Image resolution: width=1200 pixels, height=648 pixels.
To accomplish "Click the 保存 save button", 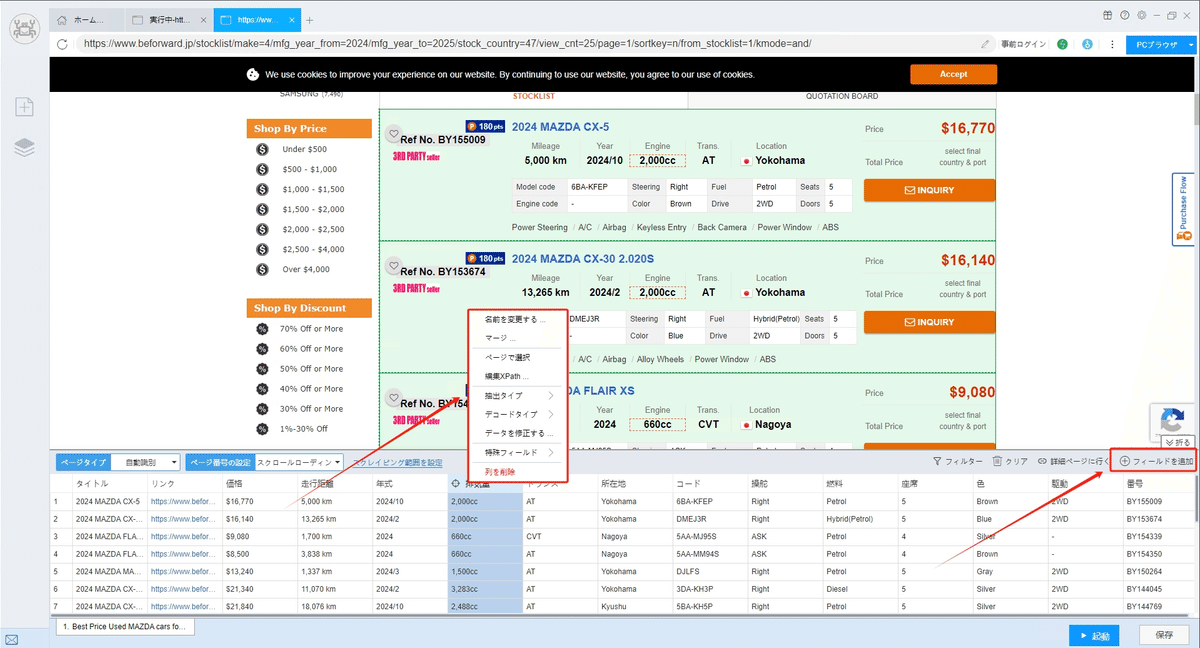I will coord(1164,635).
